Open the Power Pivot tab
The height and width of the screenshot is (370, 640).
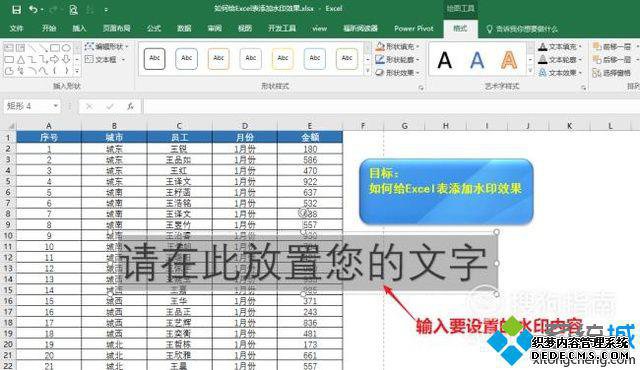click(x=413, y=28)
